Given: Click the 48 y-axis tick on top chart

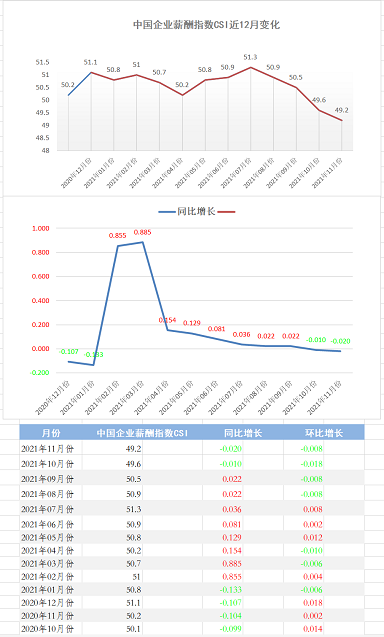Looking at the screenshot, I should [x=45, y=150].
